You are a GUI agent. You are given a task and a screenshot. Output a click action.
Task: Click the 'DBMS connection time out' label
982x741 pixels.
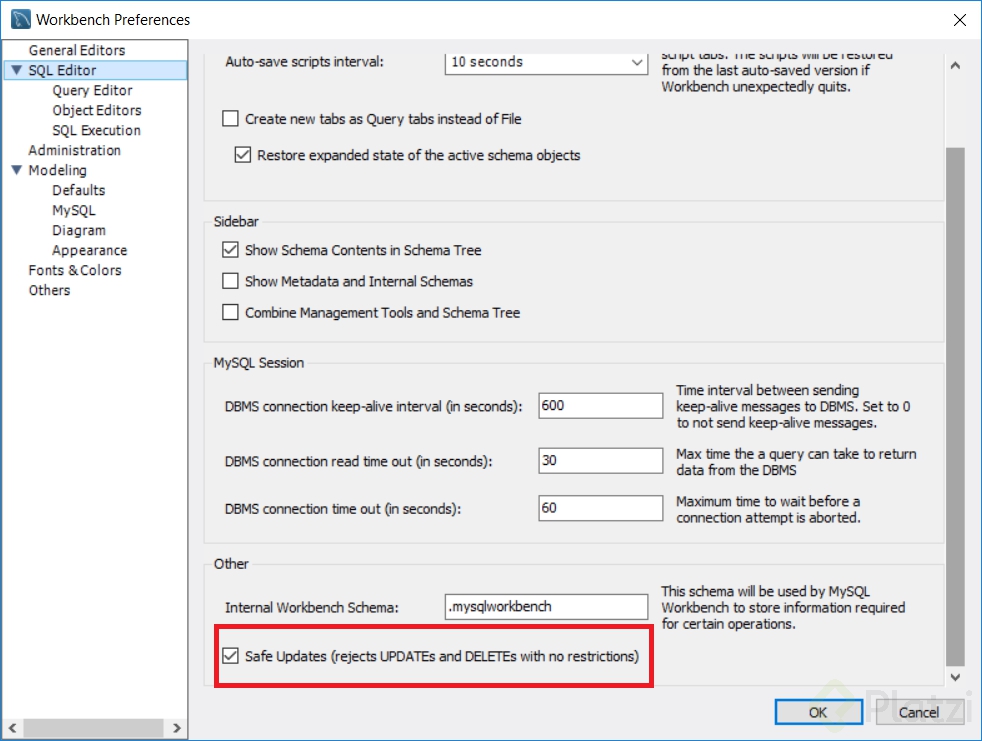tap(343, 509)
